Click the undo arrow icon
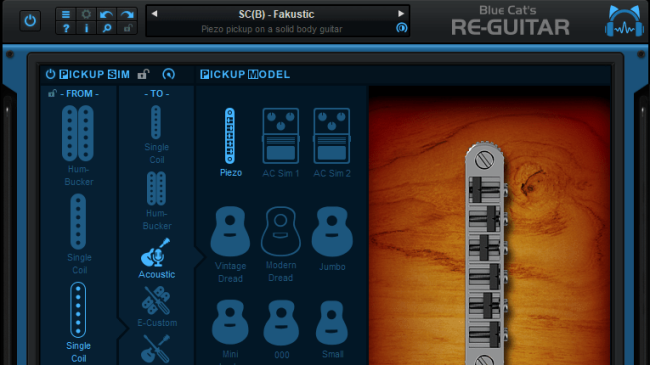This screenshot has height=365, width=650. [107, 15]
